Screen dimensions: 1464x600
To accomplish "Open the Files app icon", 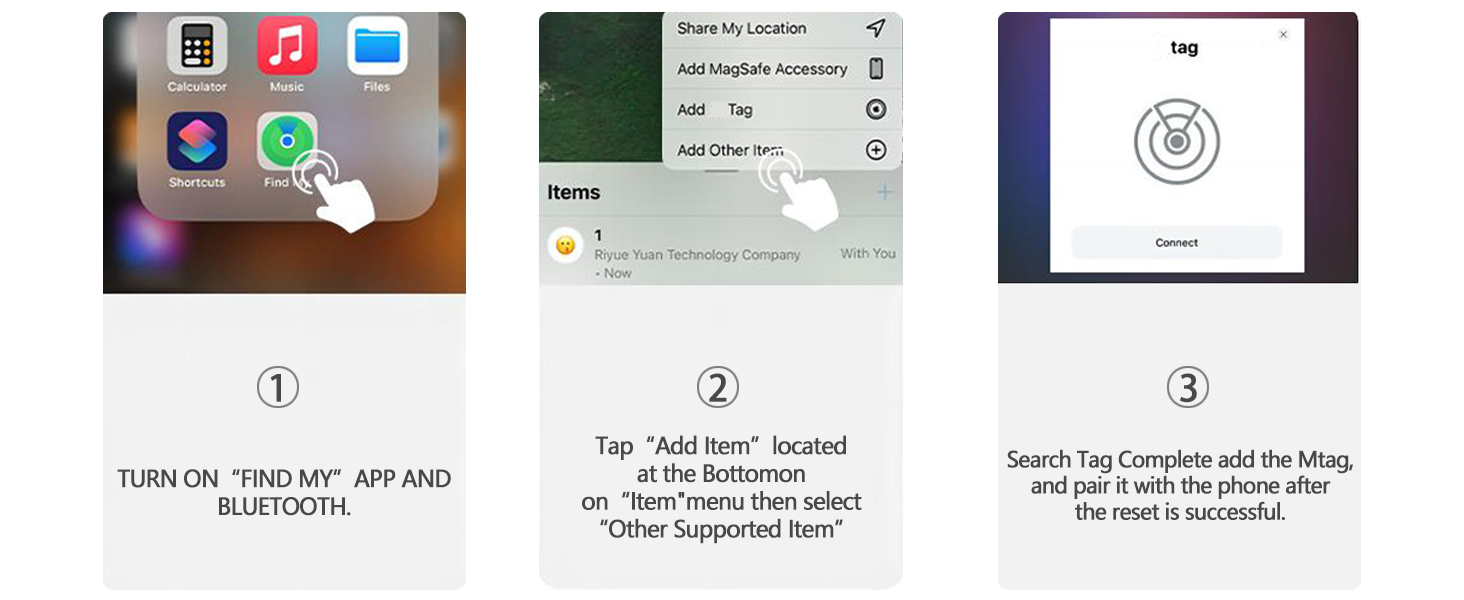I will (x=376, y=46).
